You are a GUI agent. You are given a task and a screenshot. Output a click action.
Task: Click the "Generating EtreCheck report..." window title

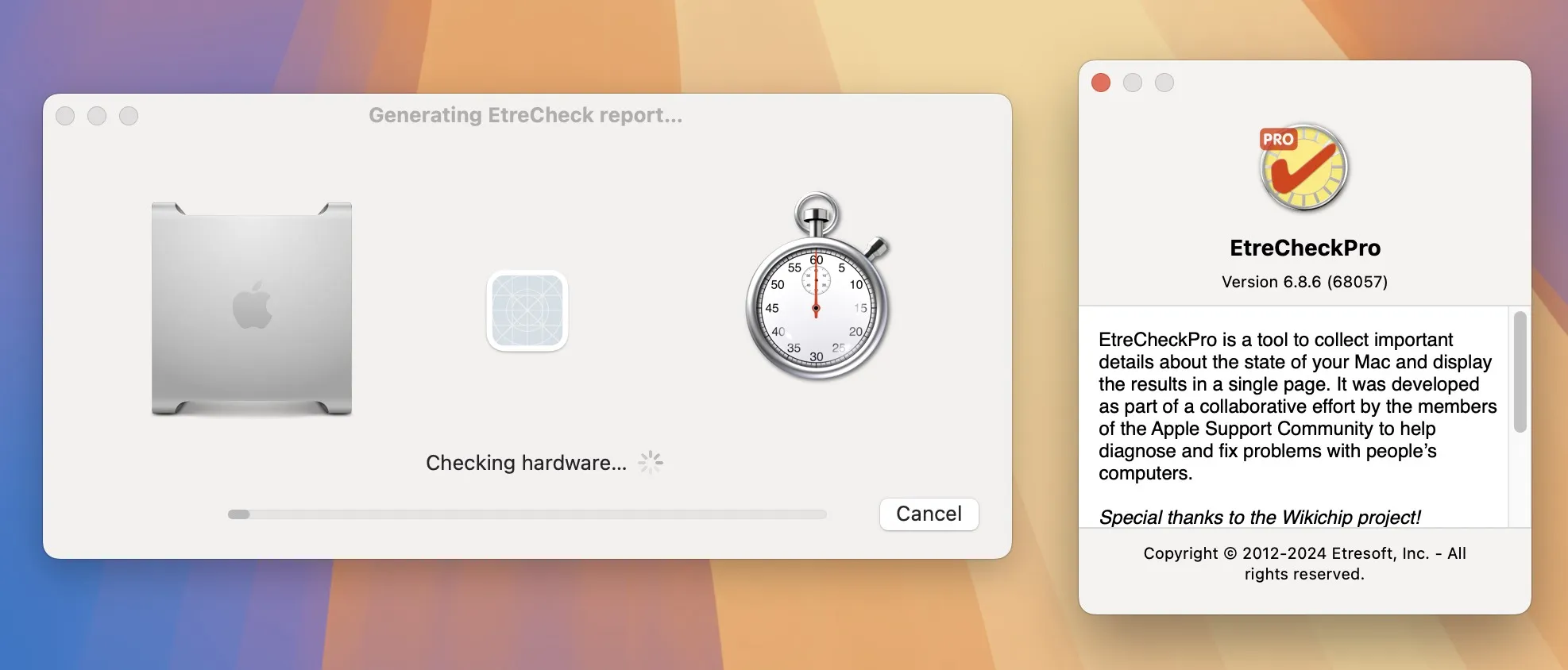[x=525, y=115]
